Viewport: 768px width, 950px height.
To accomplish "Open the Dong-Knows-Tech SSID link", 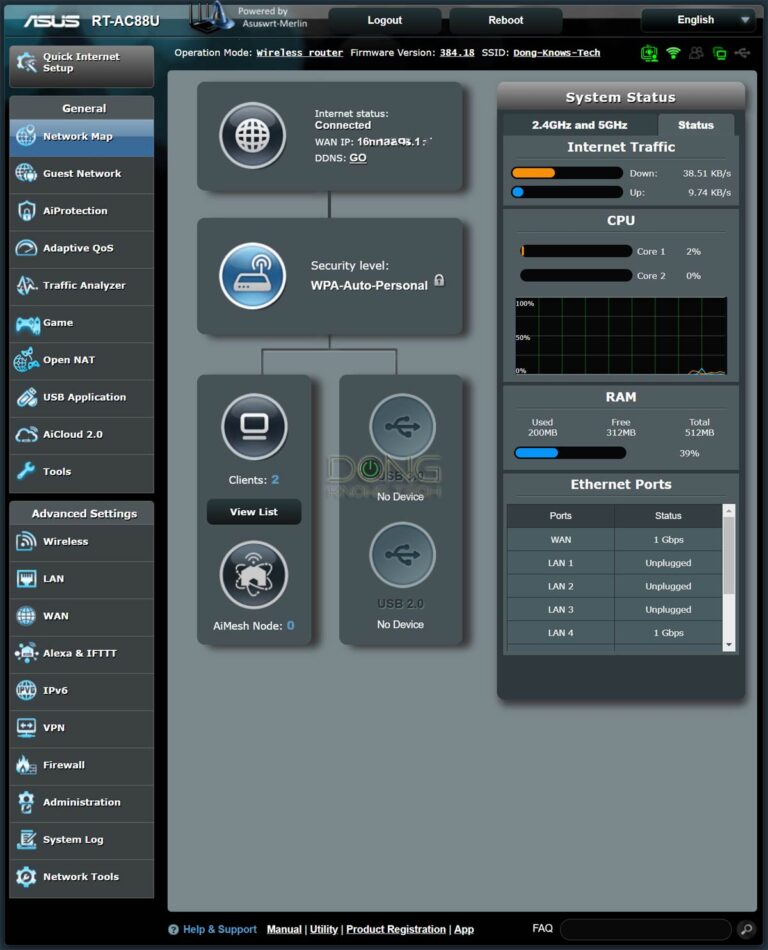I will click(x=557, y=53).
